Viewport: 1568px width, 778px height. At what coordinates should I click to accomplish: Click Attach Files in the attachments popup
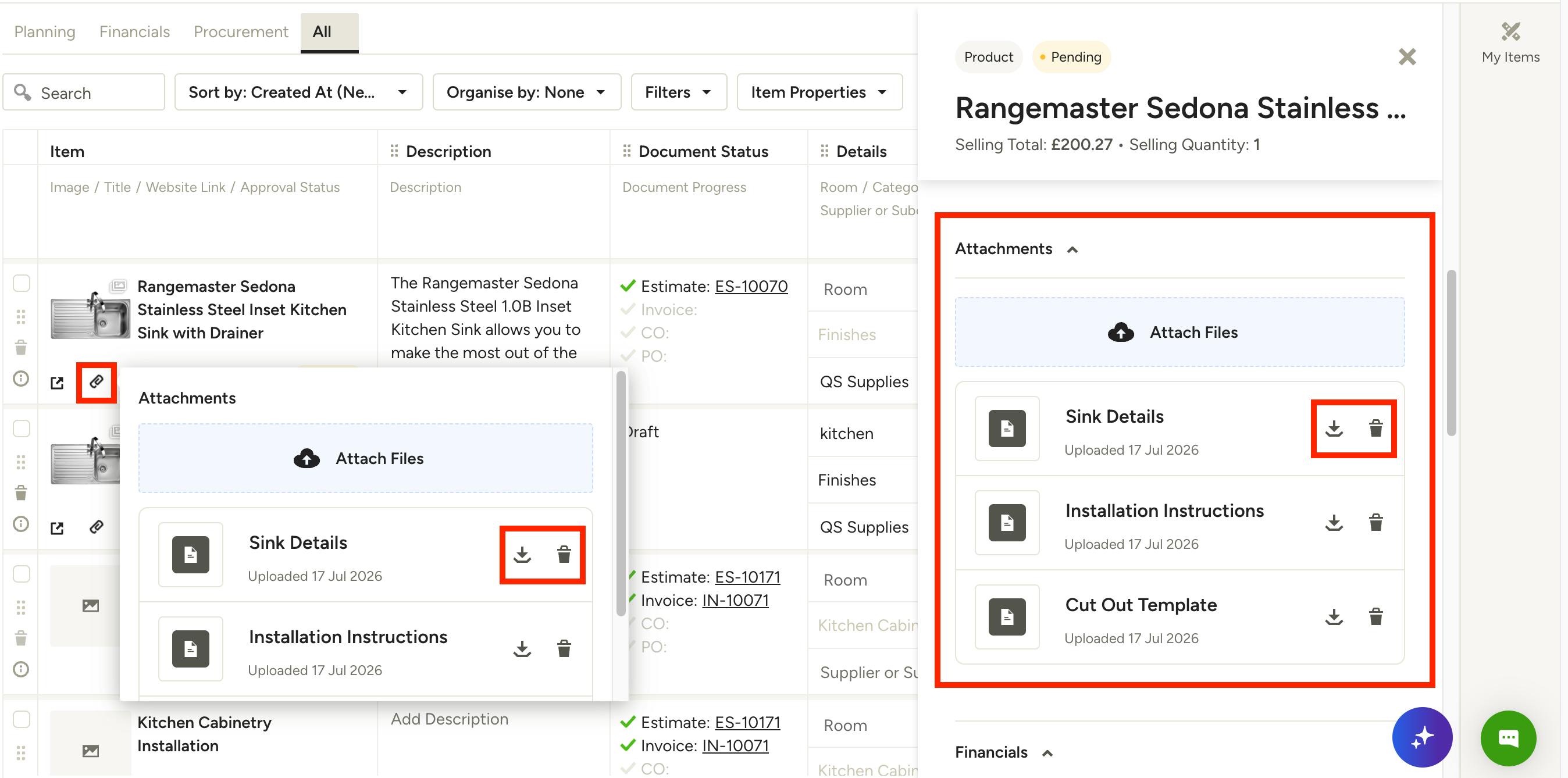365,458
